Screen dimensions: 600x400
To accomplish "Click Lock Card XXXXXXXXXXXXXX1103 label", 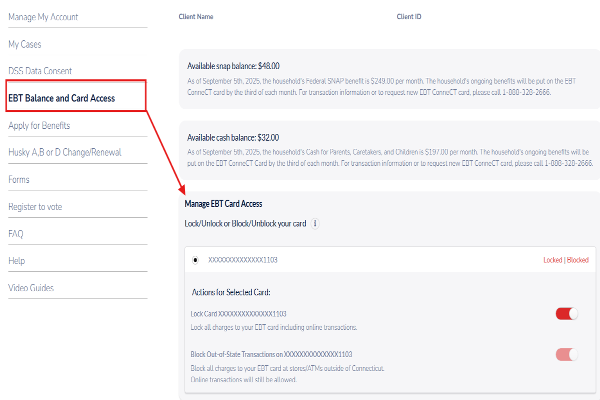I will 238,314.
